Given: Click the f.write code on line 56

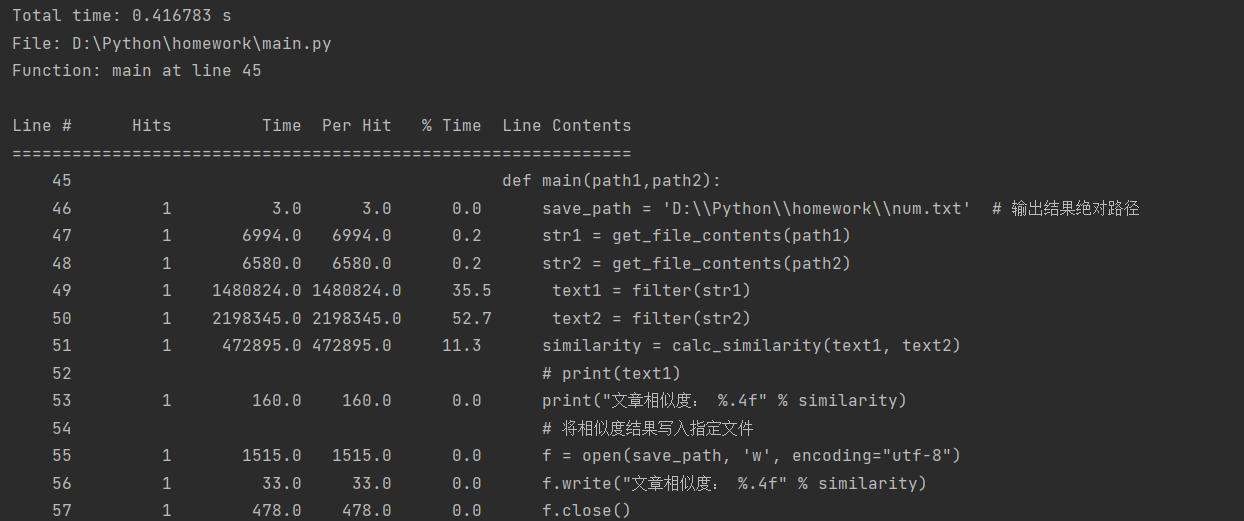Looking at the screenshot, I should [734, 483].
